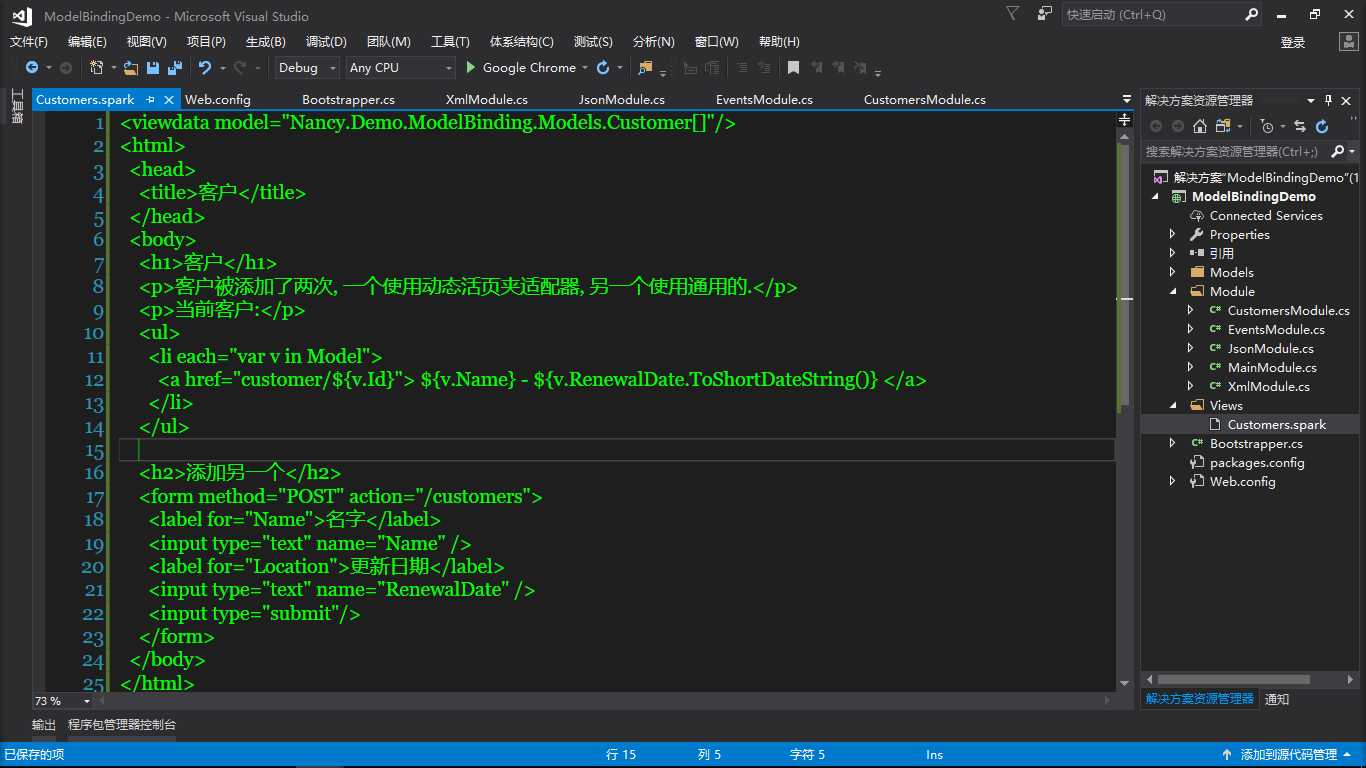Click the Home icon in Solution Explorer
The width and height of the screenshot is (1366, 768).
point(1200,126)
